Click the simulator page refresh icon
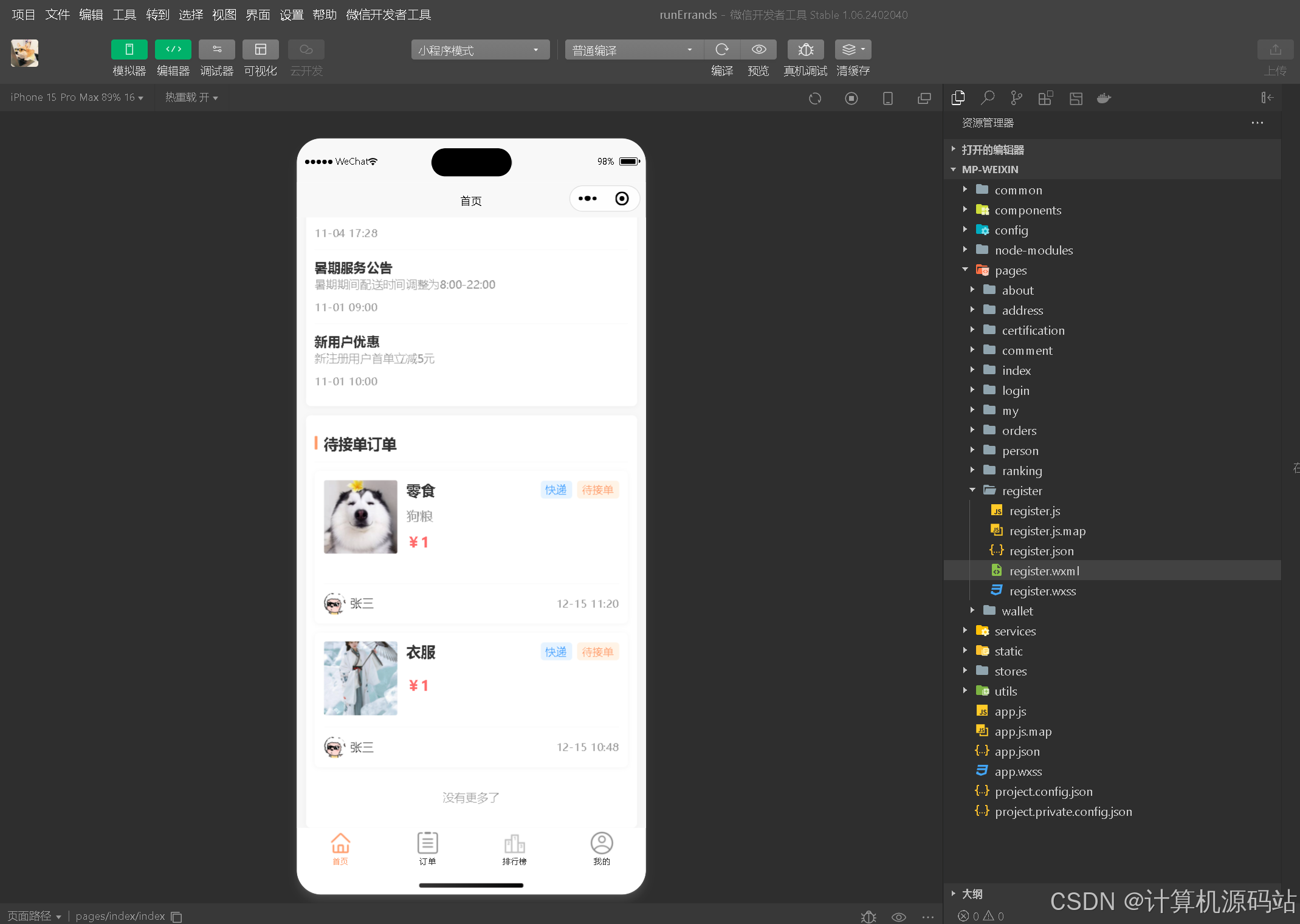This screenshot has width=1300, height=924. pos(815,98)
